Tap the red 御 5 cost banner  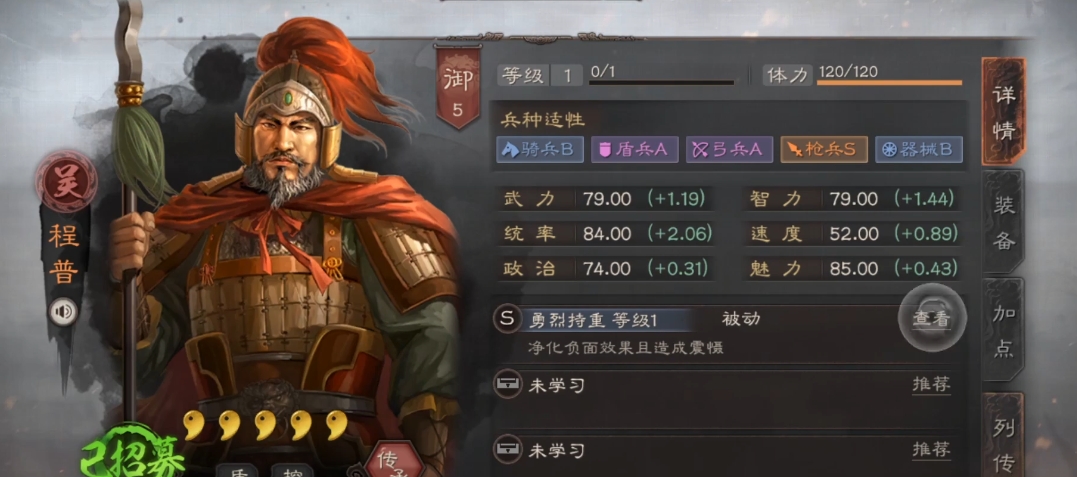[458, 87]
